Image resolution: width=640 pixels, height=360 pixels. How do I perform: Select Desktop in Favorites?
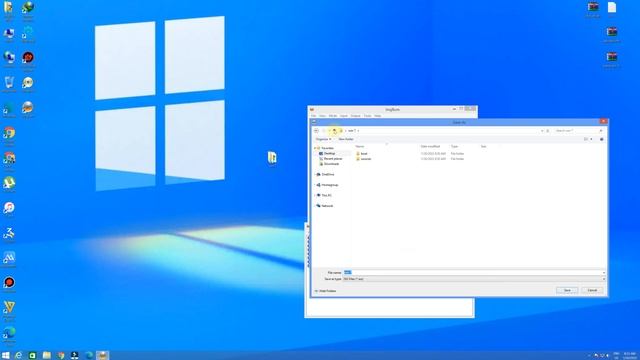point(329,153)
